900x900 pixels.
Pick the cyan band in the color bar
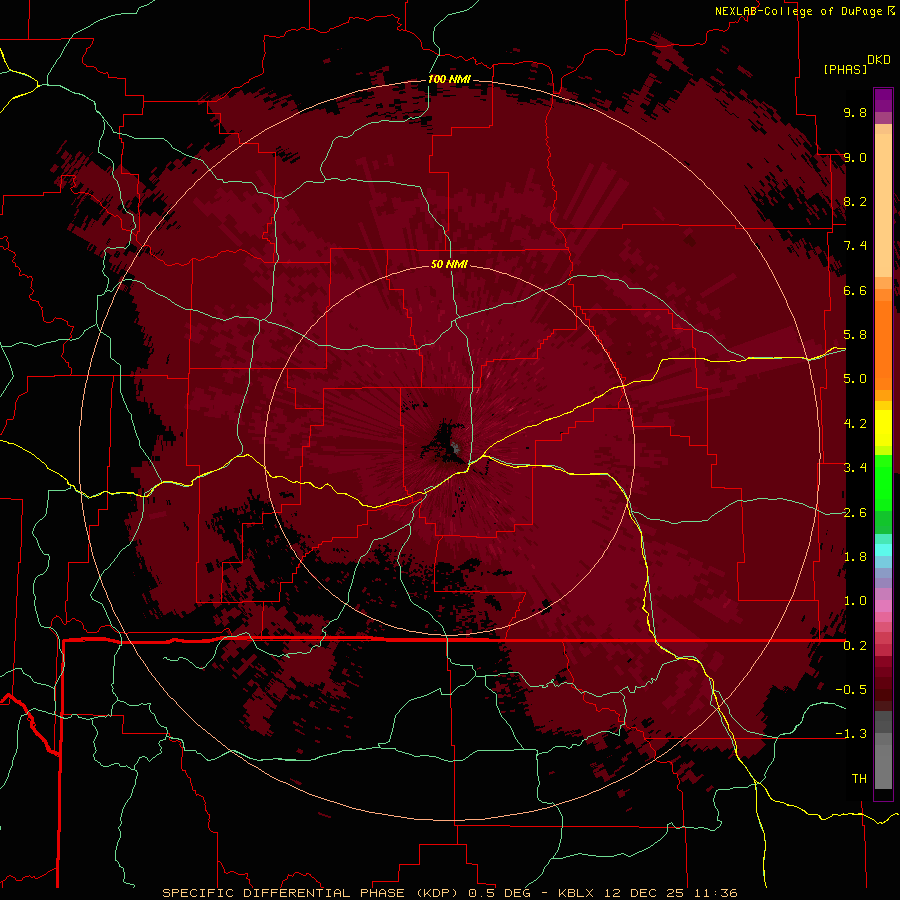(883, 550)
